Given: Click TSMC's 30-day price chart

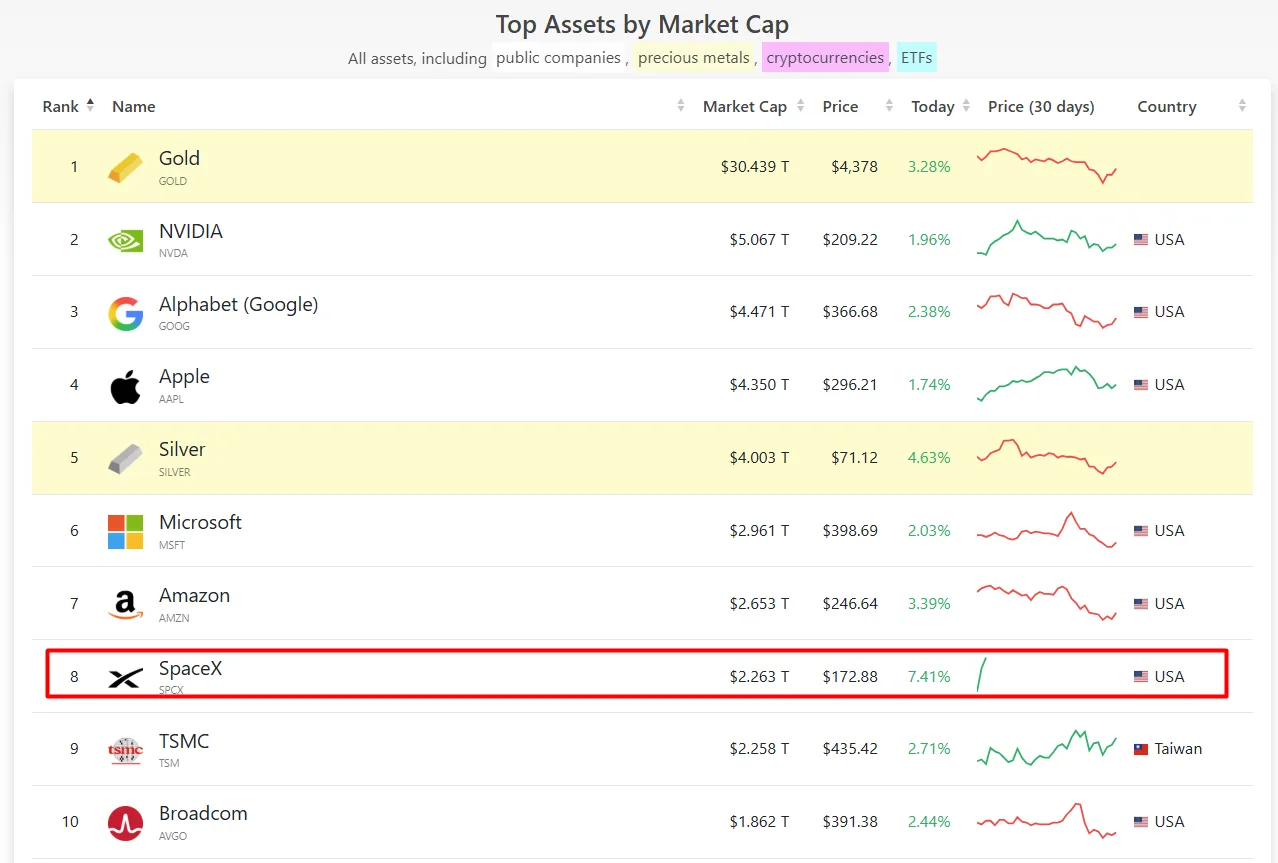Looking at the screenshot, I should coord(1047,748).
